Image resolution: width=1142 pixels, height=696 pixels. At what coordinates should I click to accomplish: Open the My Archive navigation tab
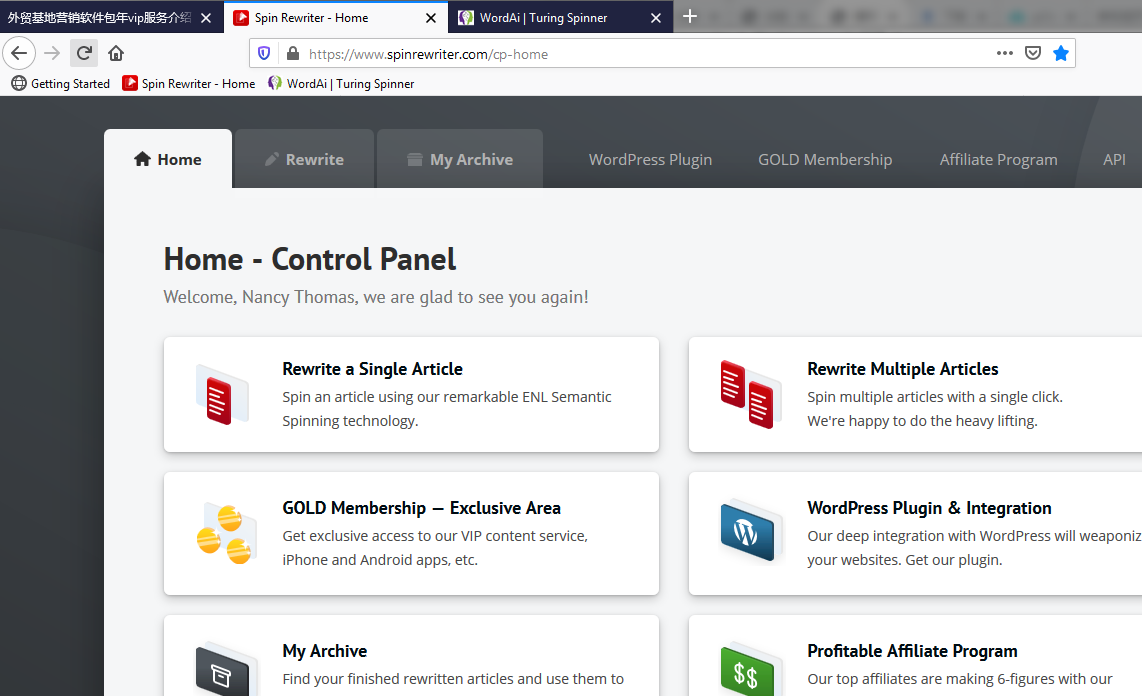pyautogui.click(x=460, y=159)
